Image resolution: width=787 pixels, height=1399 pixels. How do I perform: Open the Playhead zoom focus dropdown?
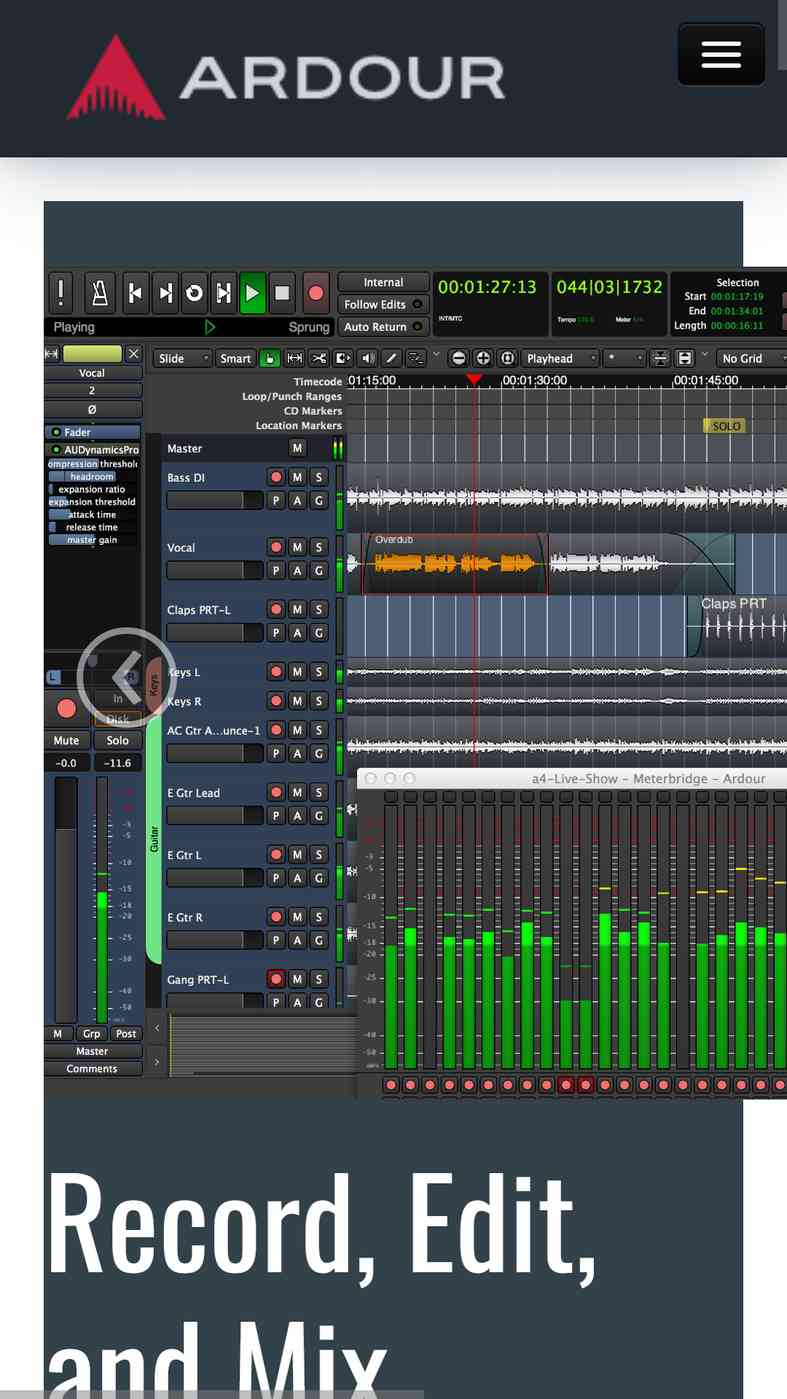tap(560, 358)
